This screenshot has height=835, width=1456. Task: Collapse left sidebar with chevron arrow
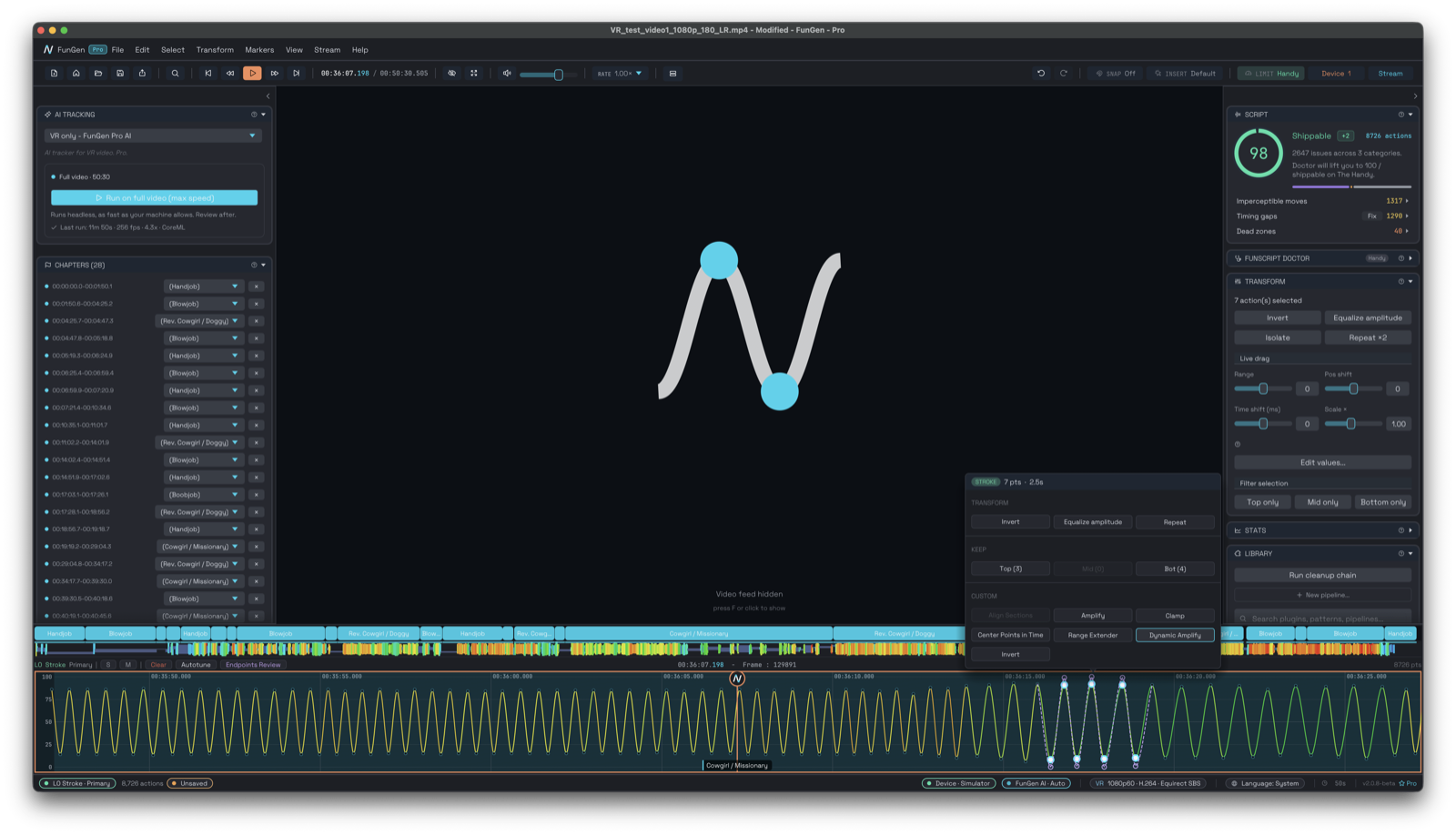coord(268,96)
